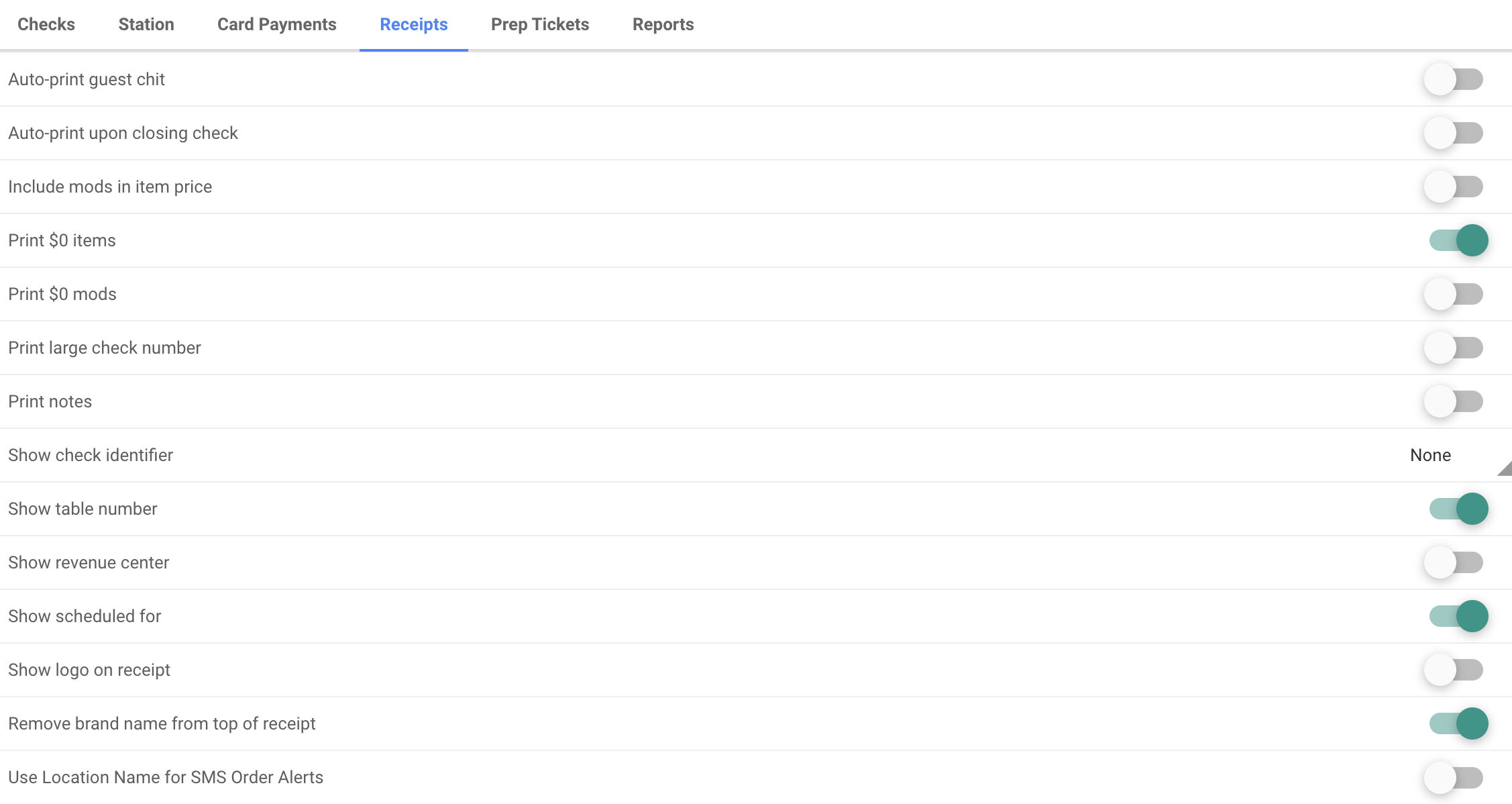Toggle Include mods in item price

(1454, 187)
